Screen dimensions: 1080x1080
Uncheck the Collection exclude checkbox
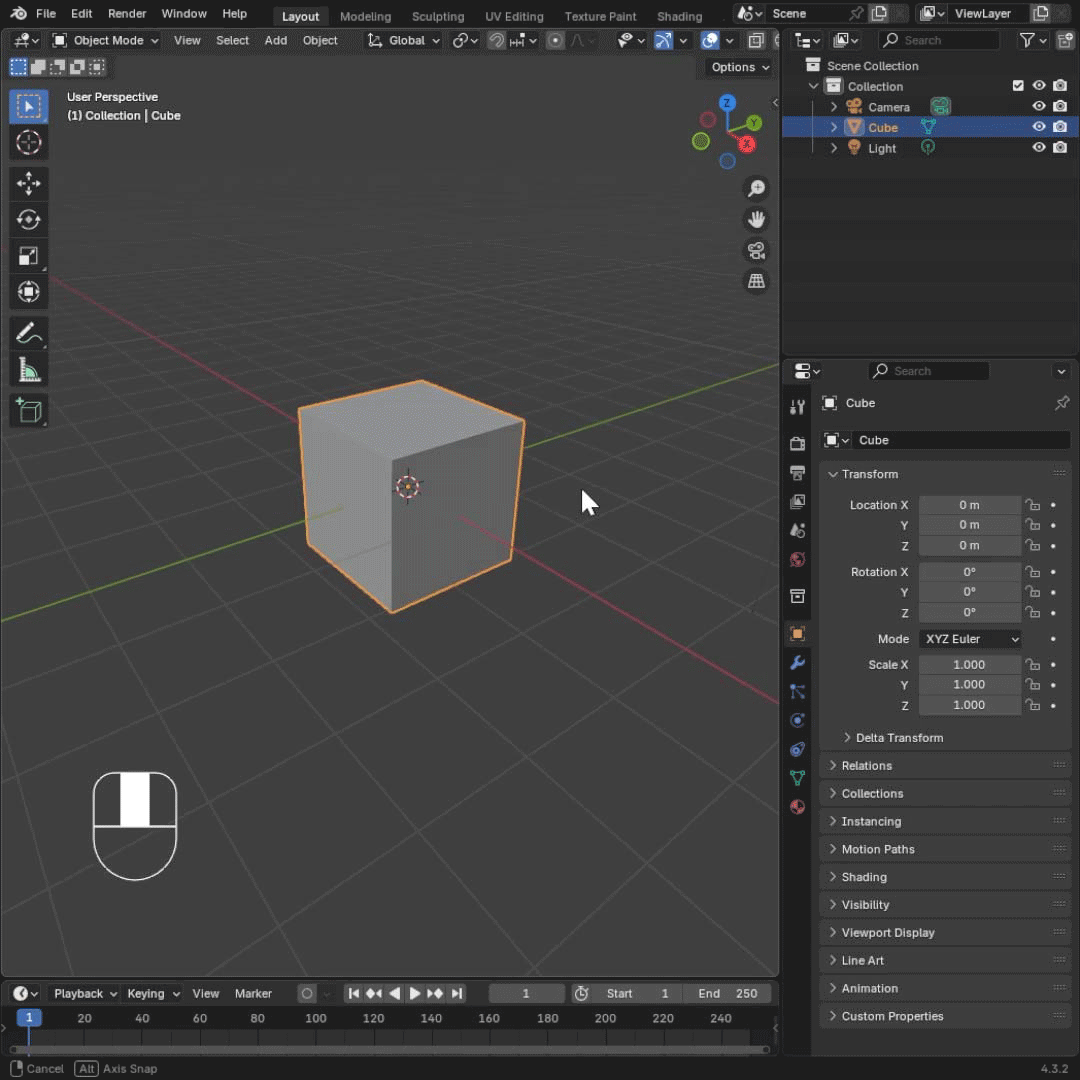(x=1018, y=86)
